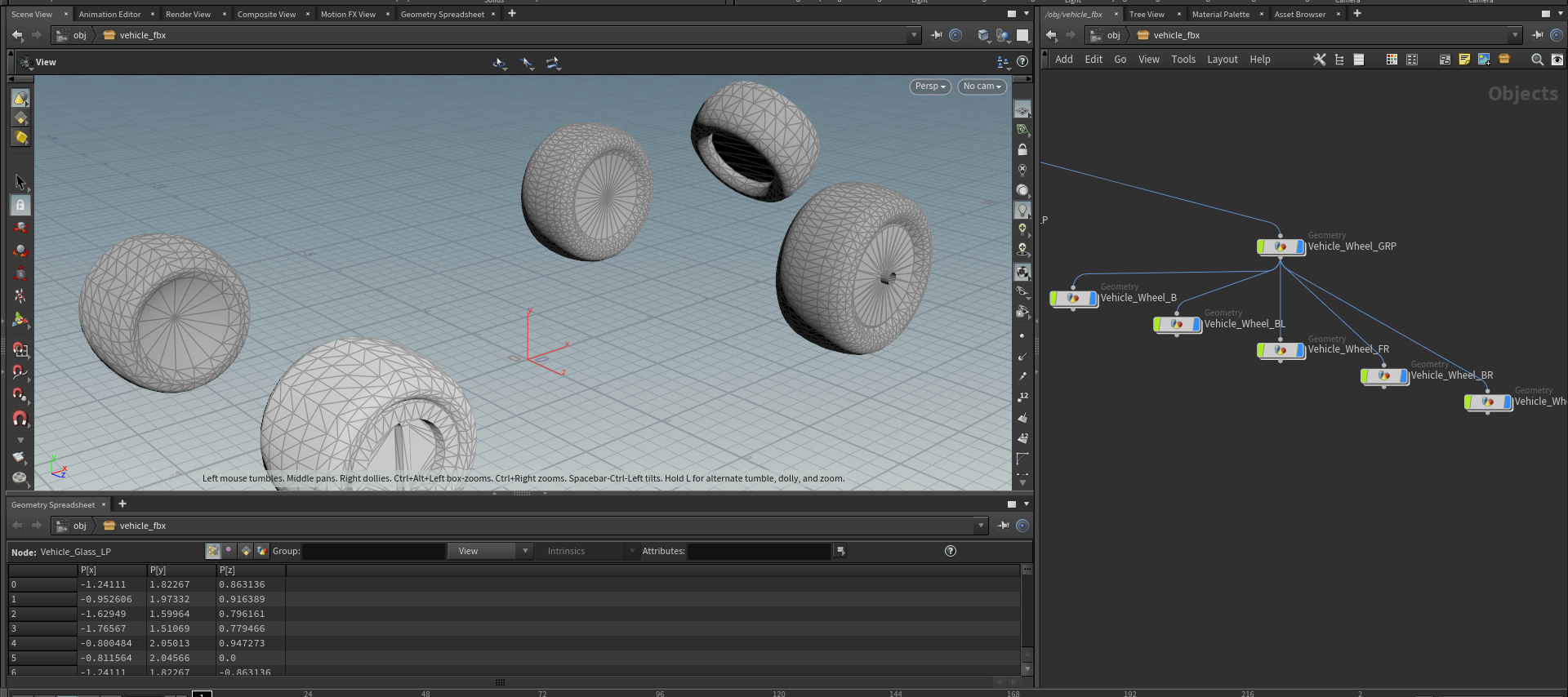Image resolution: width=1568 pixels, height=697 pixels.
Task: Open network editor Help menu
Action: [1260, 60]
